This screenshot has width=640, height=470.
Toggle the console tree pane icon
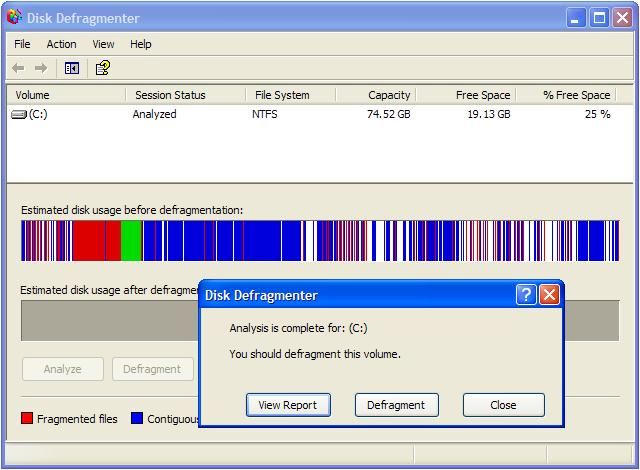click(72, 68)
